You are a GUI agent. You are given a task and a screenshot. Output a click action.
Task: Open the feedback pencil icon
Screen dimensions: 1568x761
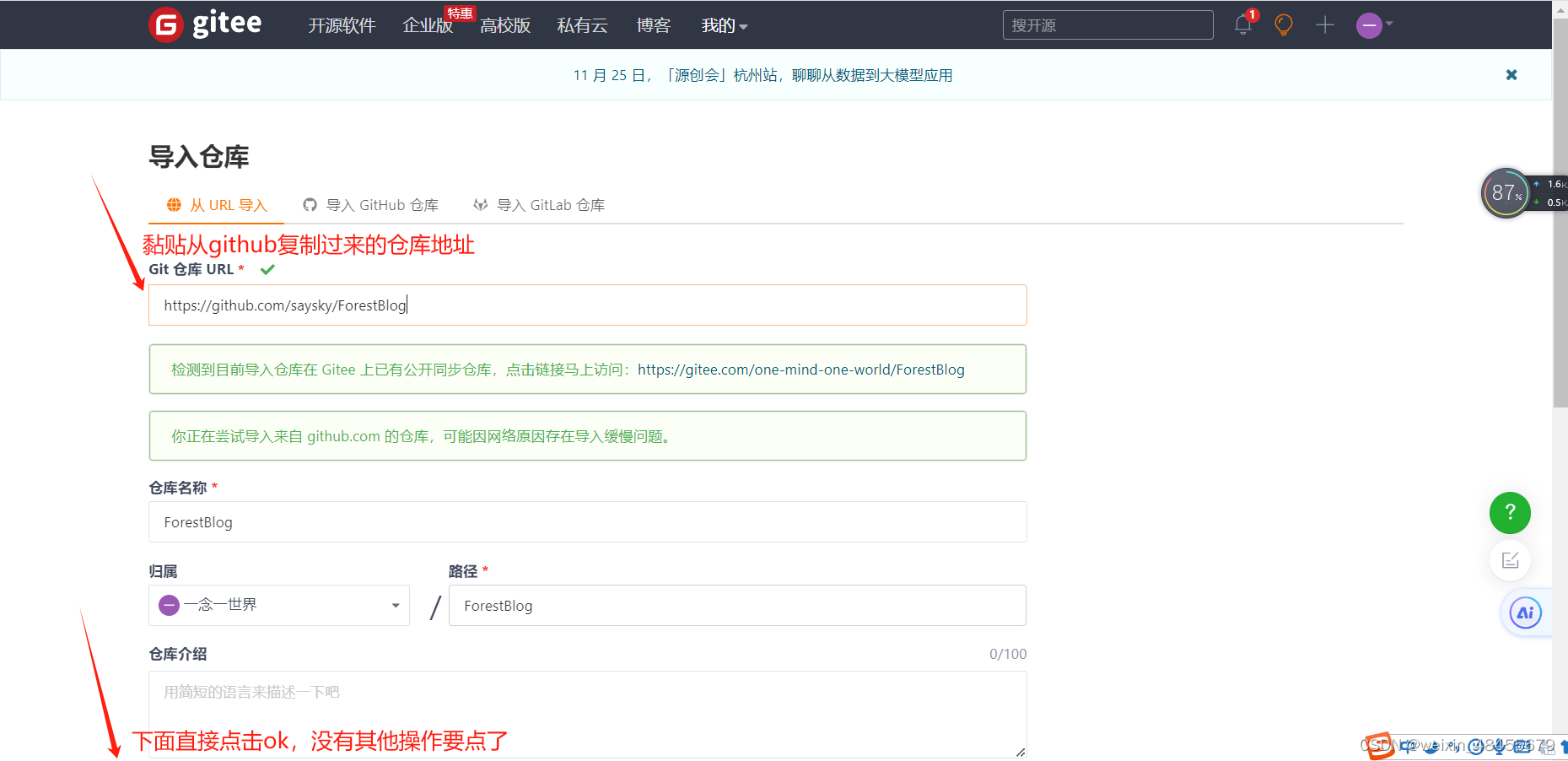point(1511,560)
